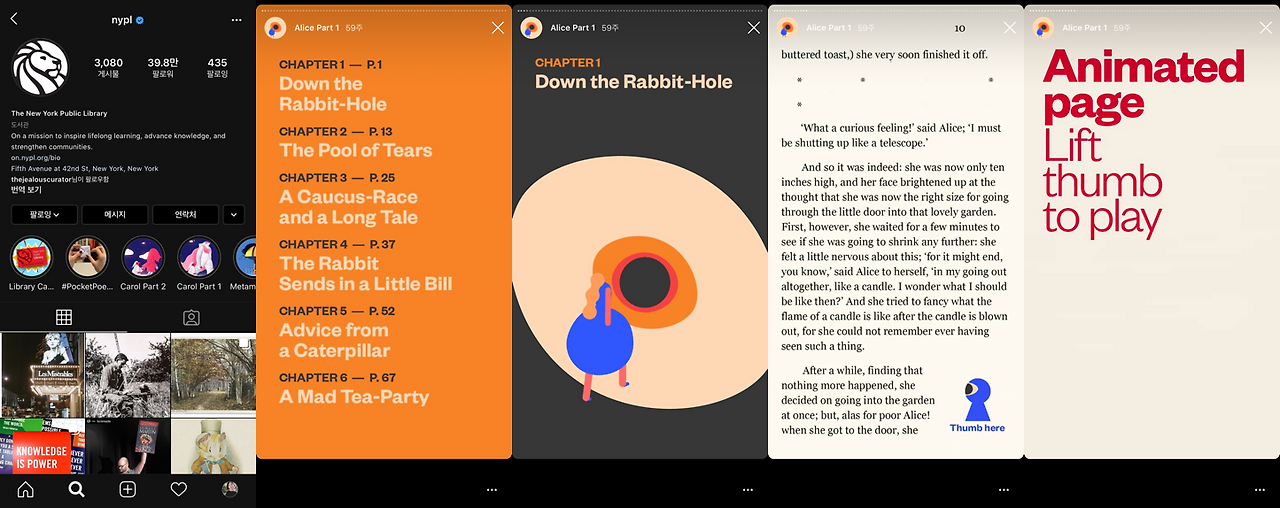The height and width of the screenshot is (508, 1280).
Task: Switch to the tagged photos tab
Action: [191, 317]
